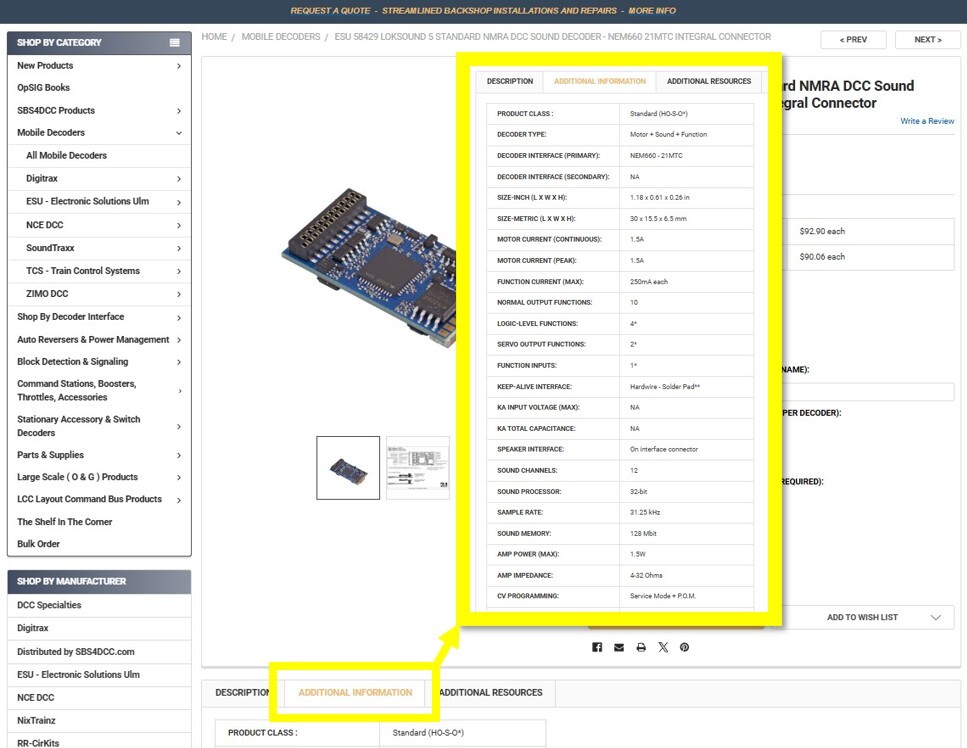Image resolution: width=967 pixels, height=748 pixels.
Task: Click Write a Review link
Action: [x=927, y=121]
